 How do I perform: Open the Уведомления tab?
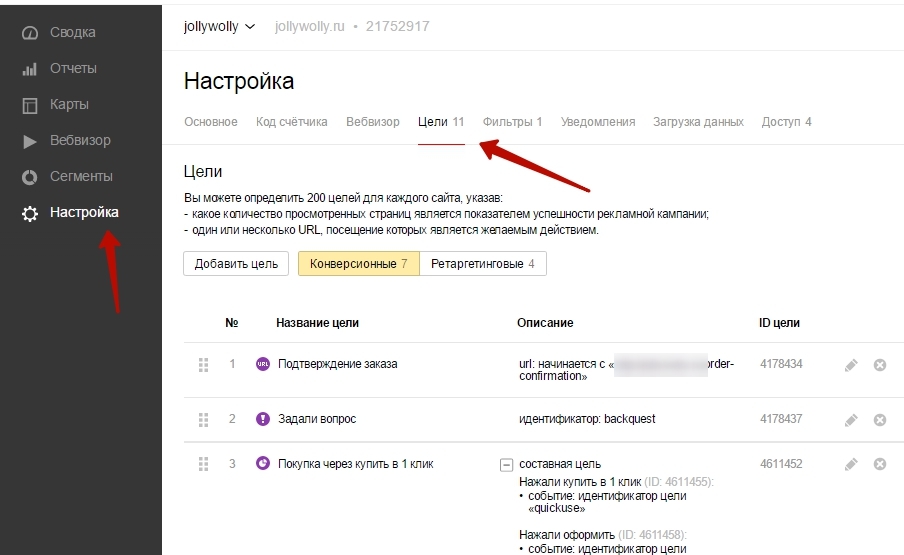pyautogui.click(x=598, y=122)
